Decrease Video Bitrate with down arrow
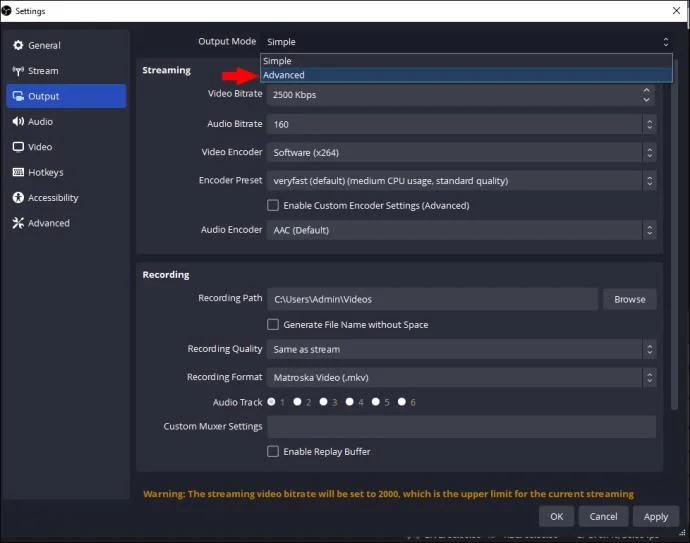The width and height of the screenshot is (690, 543). pos(646,100)
